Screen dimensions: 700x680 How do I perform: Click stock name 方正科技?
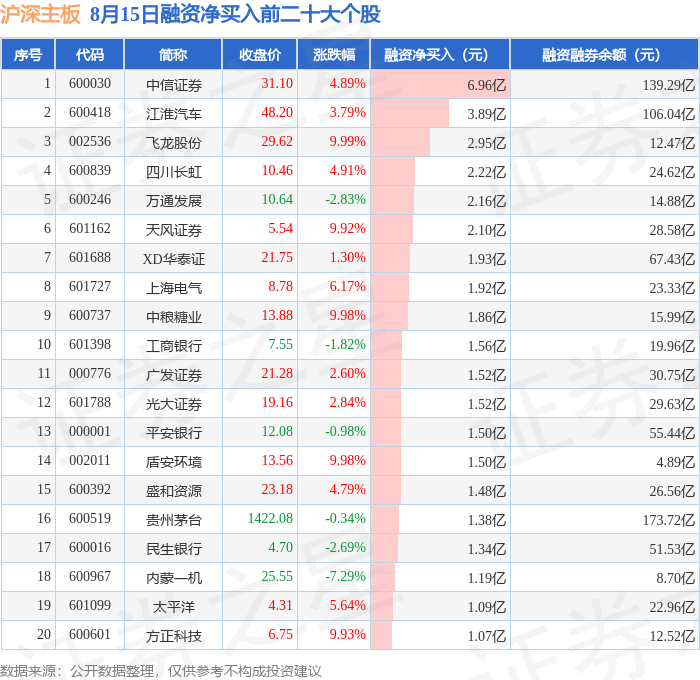click(x=174, y=636)
